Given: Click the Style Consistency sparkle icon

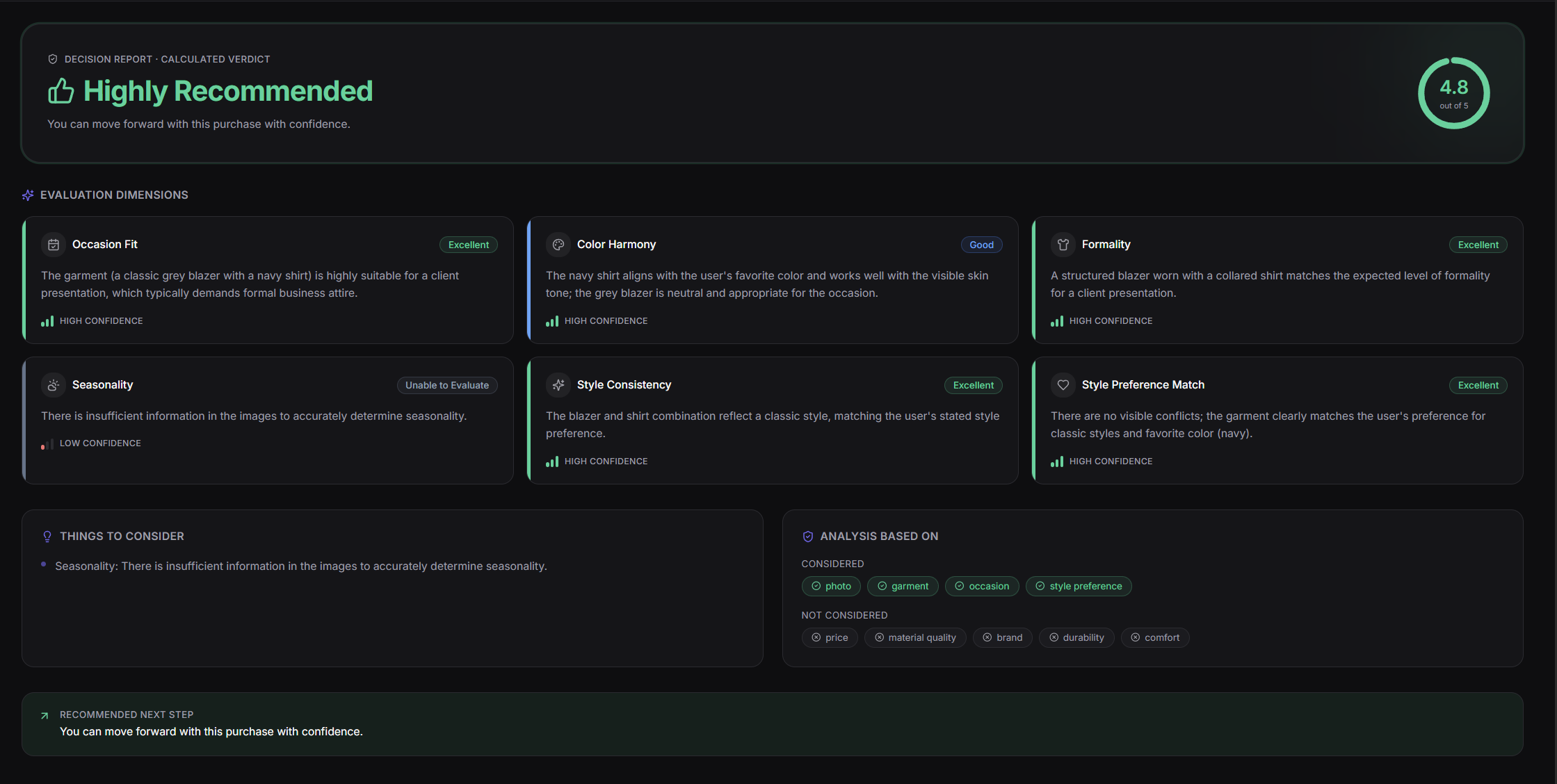Looking at the screenshot, I should [558, 385].
